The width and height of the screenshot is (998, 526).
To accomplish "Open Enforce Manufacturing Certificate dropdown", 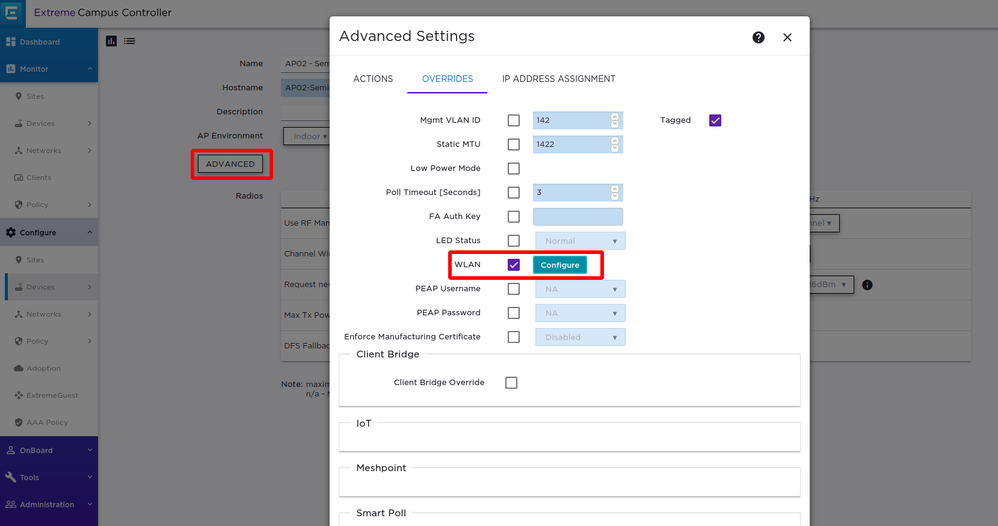I will click(580, 337).
